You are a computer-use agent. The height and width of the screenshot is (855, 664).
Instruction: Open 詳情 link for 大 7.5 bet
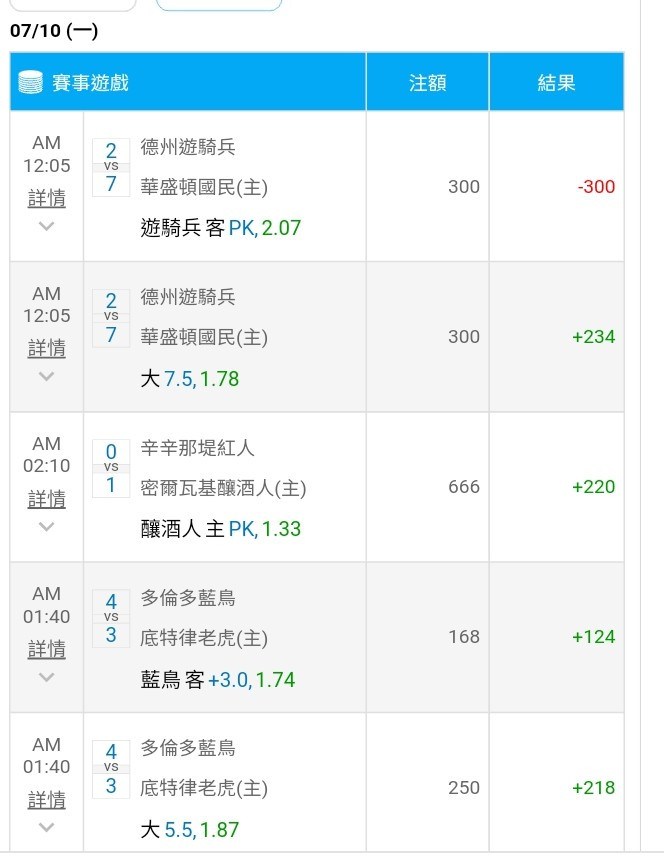pos(47,348)
